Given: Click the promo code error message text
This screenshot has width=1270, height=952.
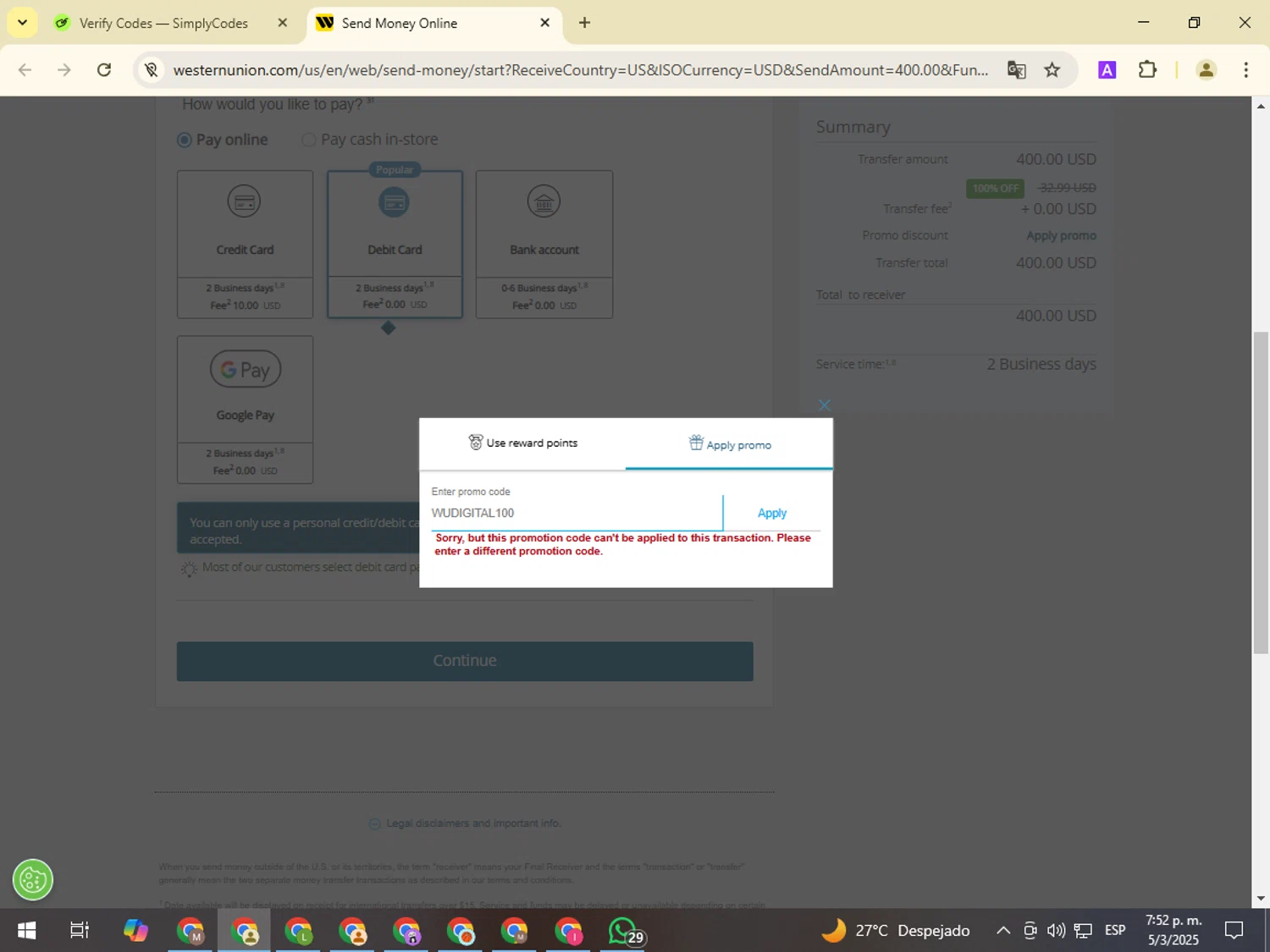Looking at the screenshot, I should (x=623, y=544).
